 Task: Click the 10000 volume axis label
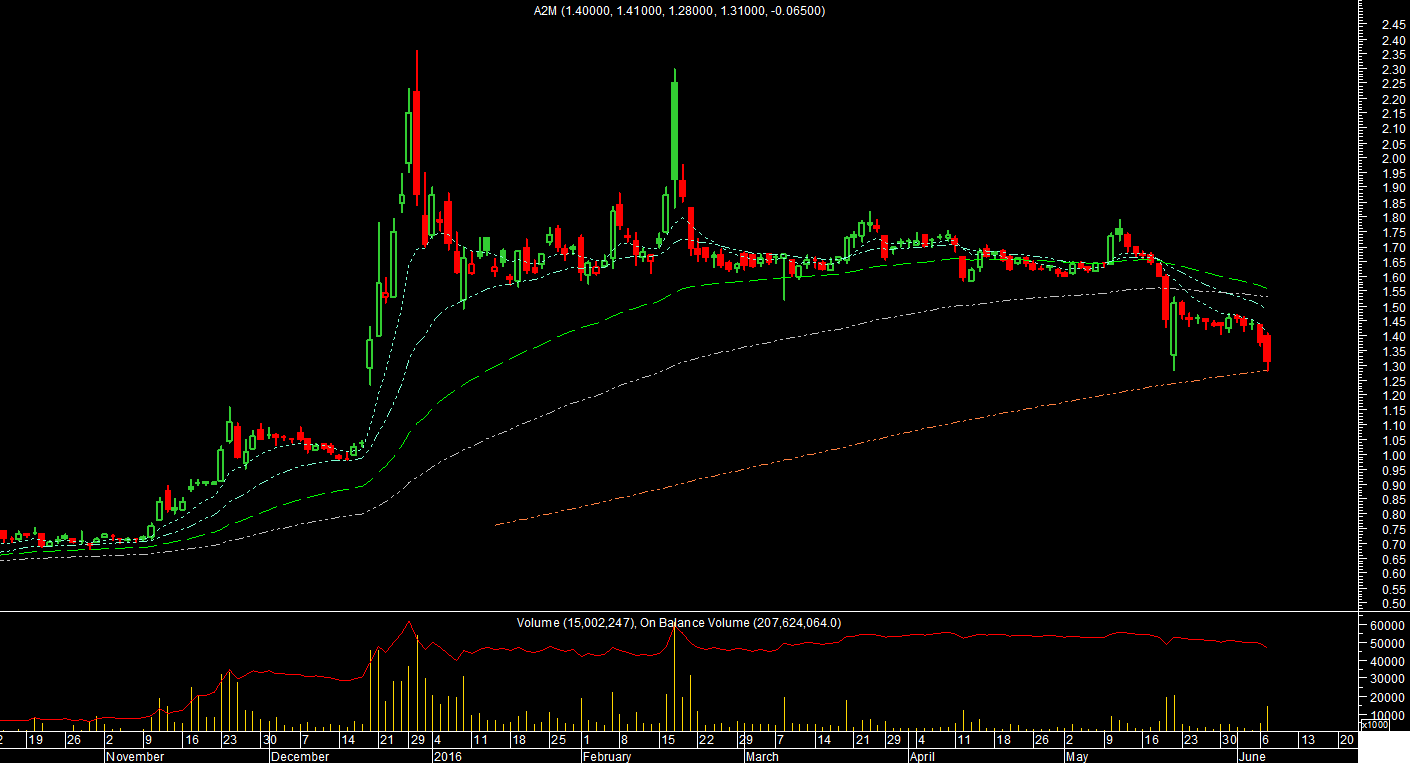coord(1390,716)
